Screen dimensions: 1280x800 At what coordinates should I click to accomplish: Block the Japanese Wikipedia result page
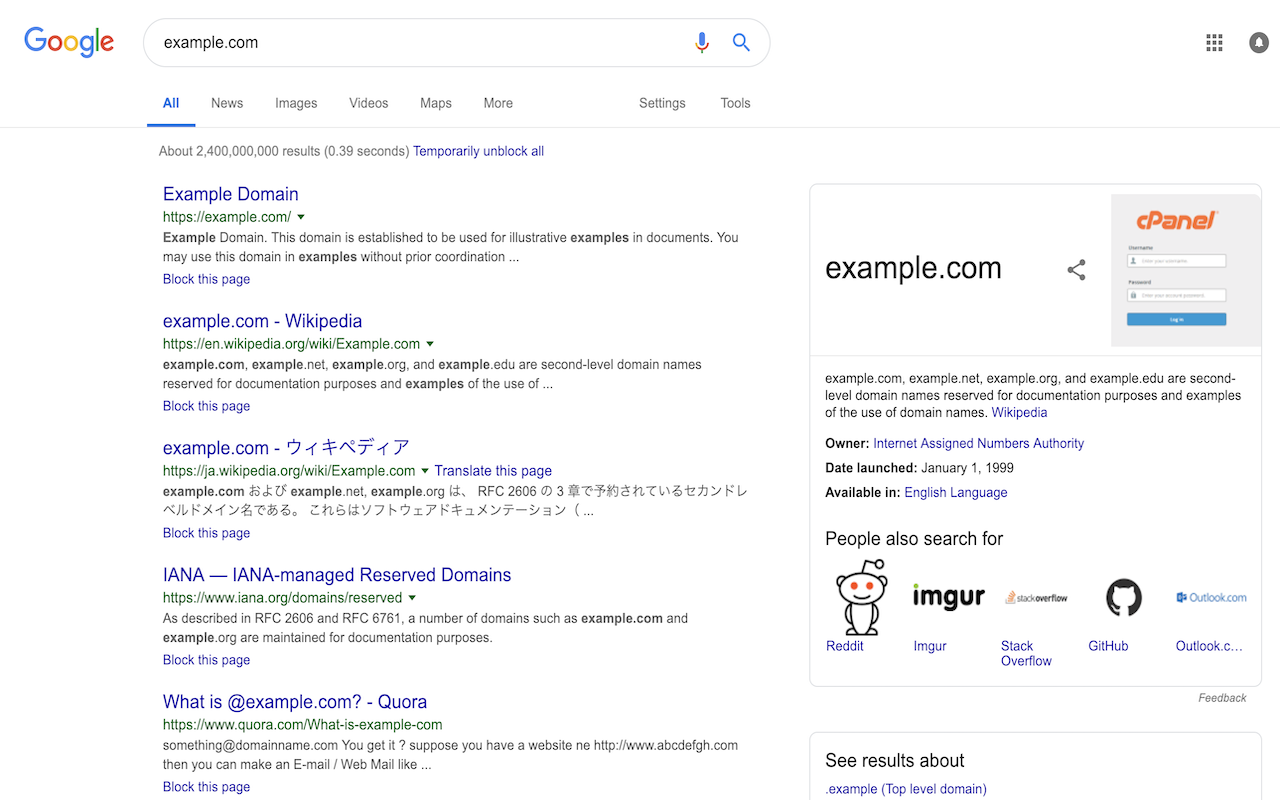207,533
